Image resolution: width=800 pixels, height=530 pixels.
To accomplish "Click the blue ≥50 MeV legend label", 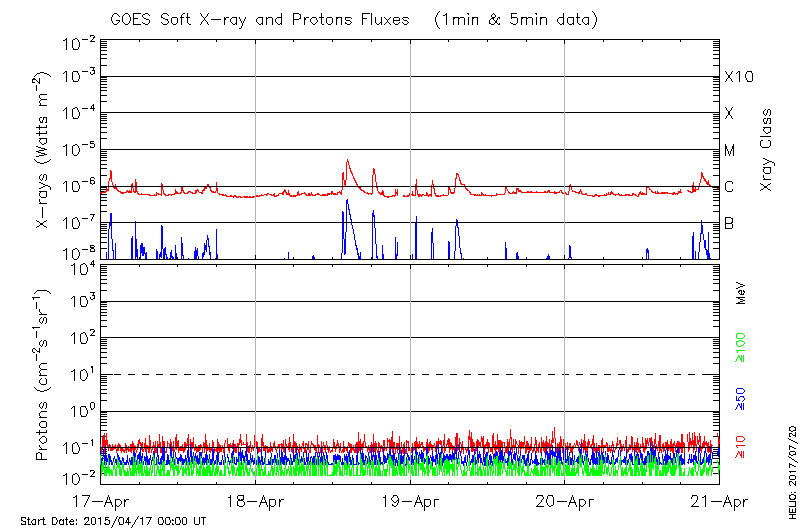I will (741, 398).
